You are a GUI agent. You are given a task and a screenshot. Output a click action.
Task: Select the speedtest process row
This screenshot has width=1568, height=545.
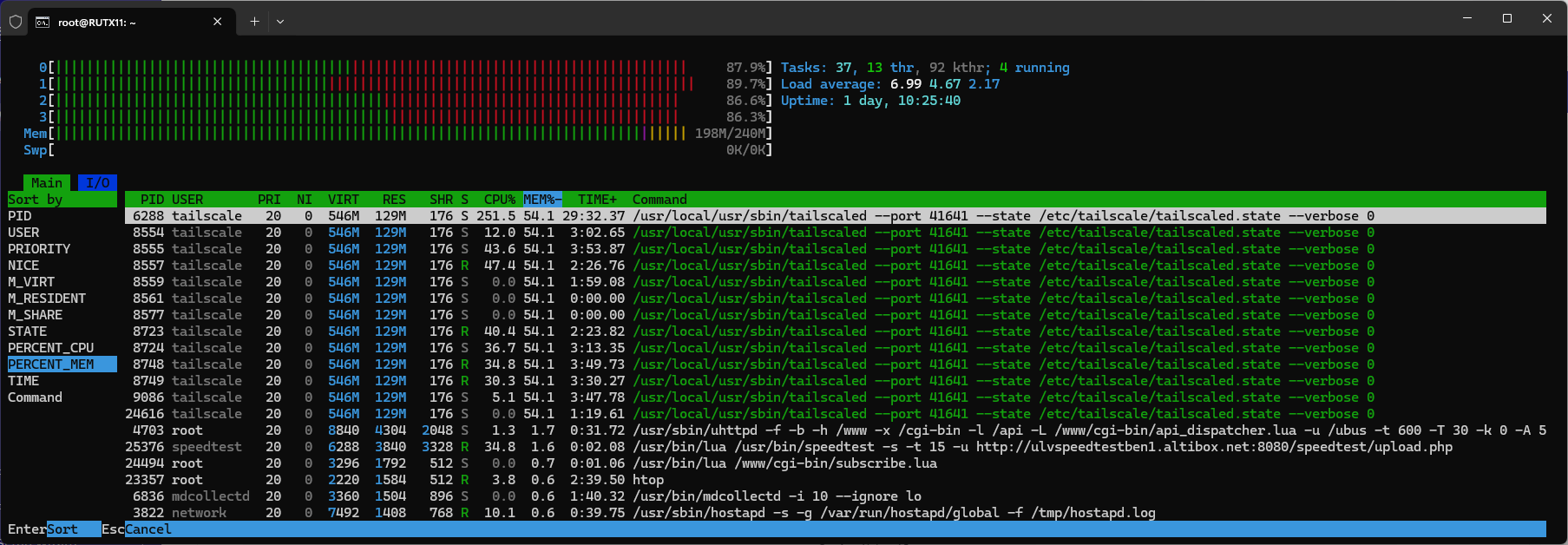point(781,447)
